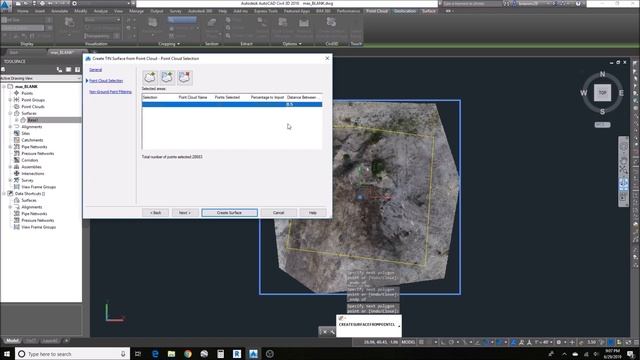640x360 pixels.
Task: Click the command line CREATESURFACEFROMPOINTCL entry
Action: [x=367, y=324]
